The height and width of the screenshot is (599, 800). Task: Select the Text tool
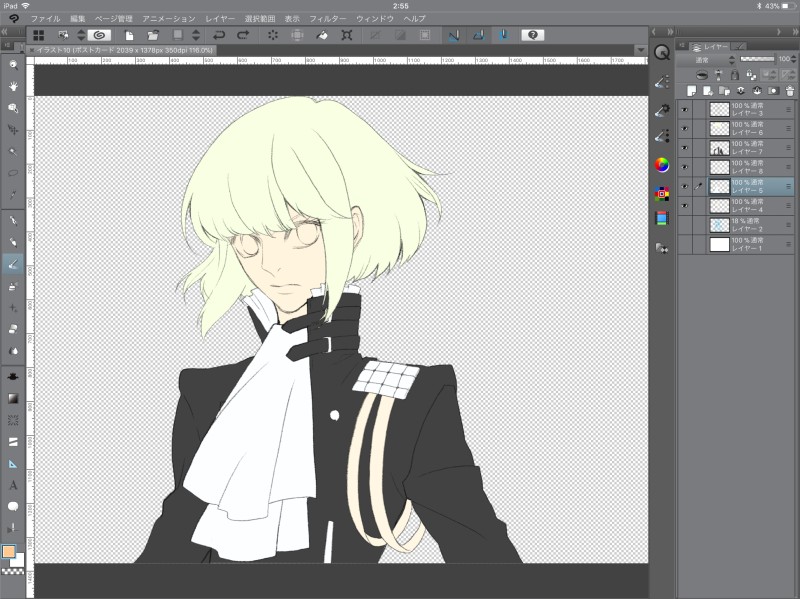(x=13, y=485)
